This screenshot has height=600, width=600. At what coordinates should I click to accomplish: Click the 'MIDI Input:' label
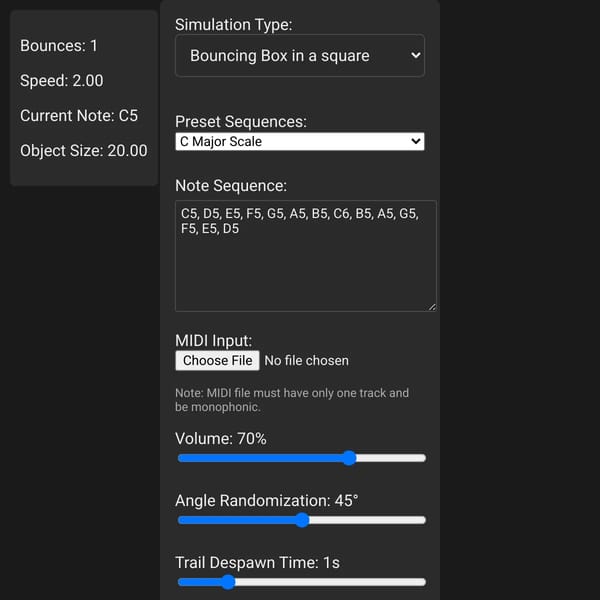click(x=214, y=341)
